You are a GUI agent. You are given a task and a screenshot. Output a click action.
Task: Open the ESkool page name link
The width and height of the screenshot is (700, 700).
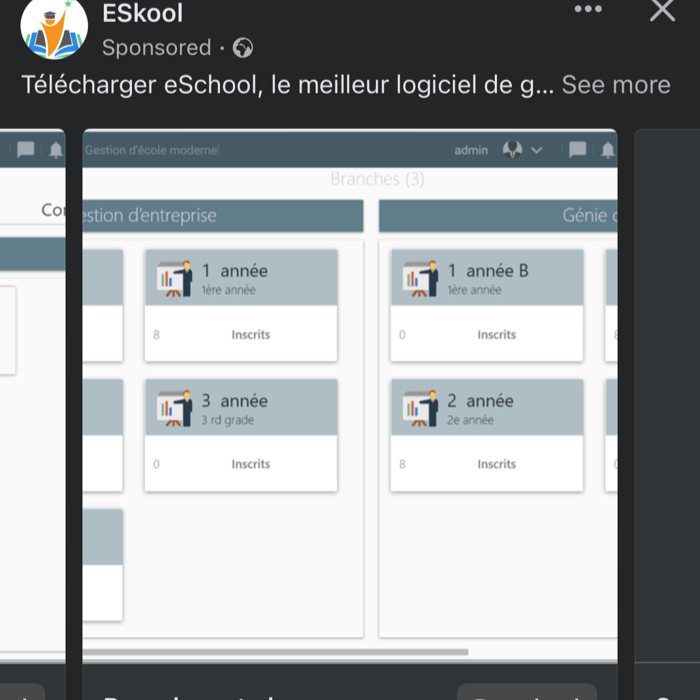(142, 13)
